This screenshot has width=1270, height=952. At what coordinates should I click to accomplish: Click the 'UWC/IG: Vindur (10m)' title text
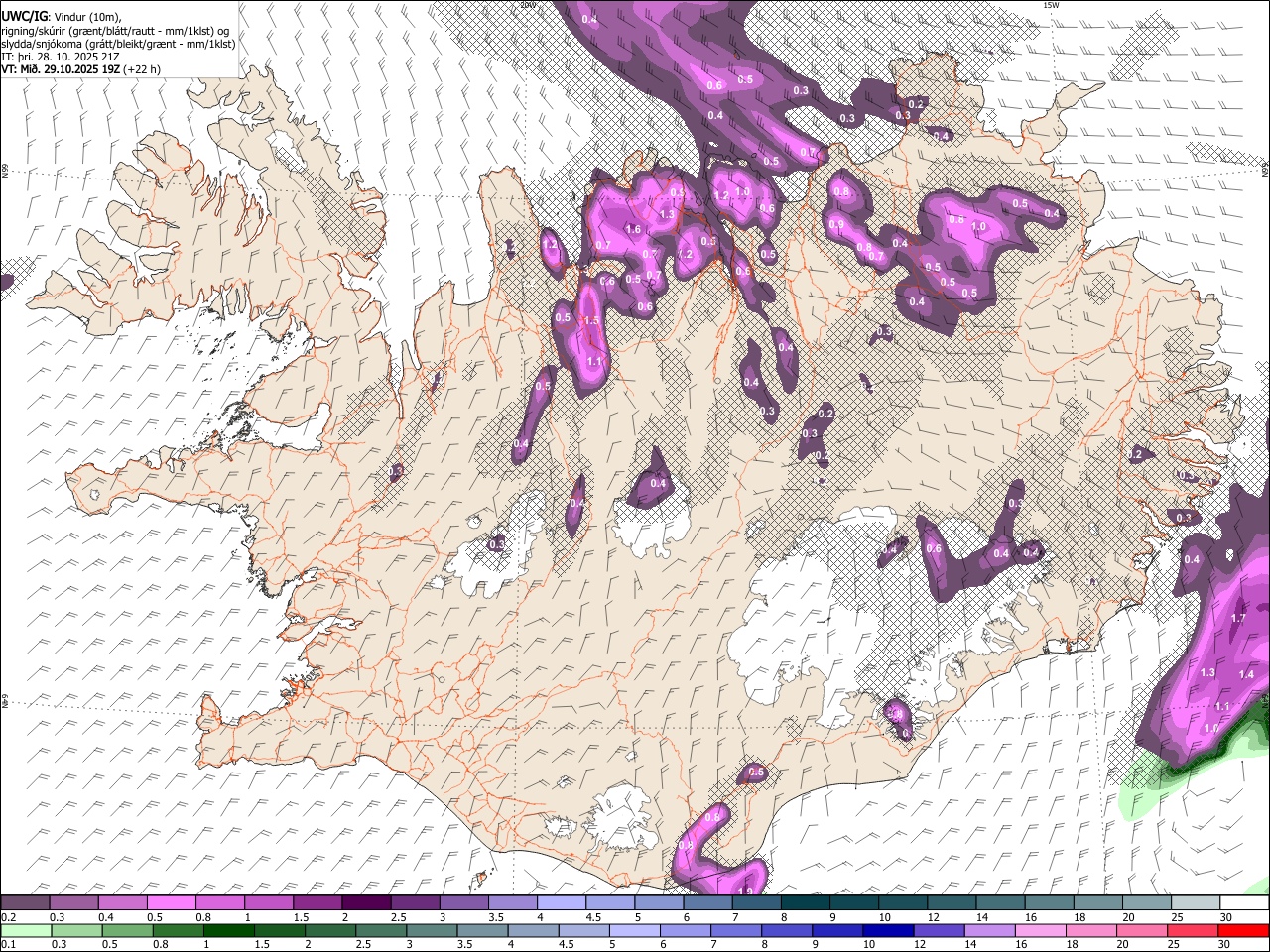pyautogui.click(x=62, y=17)
